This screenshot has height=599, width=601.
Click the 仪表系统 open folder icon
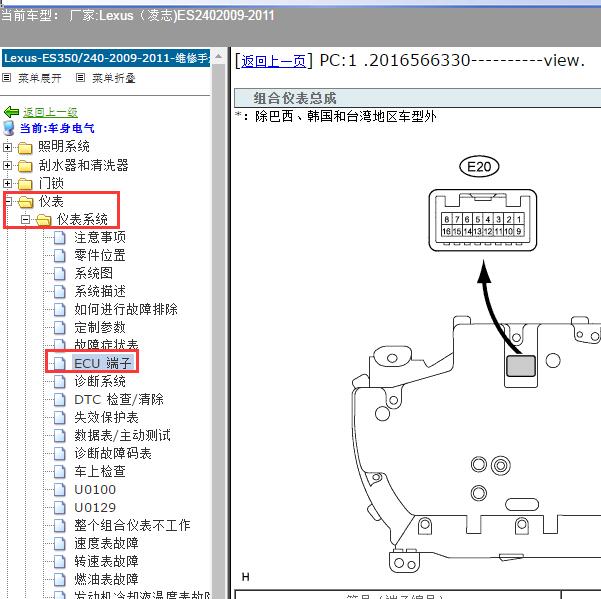tap(44, 220)
